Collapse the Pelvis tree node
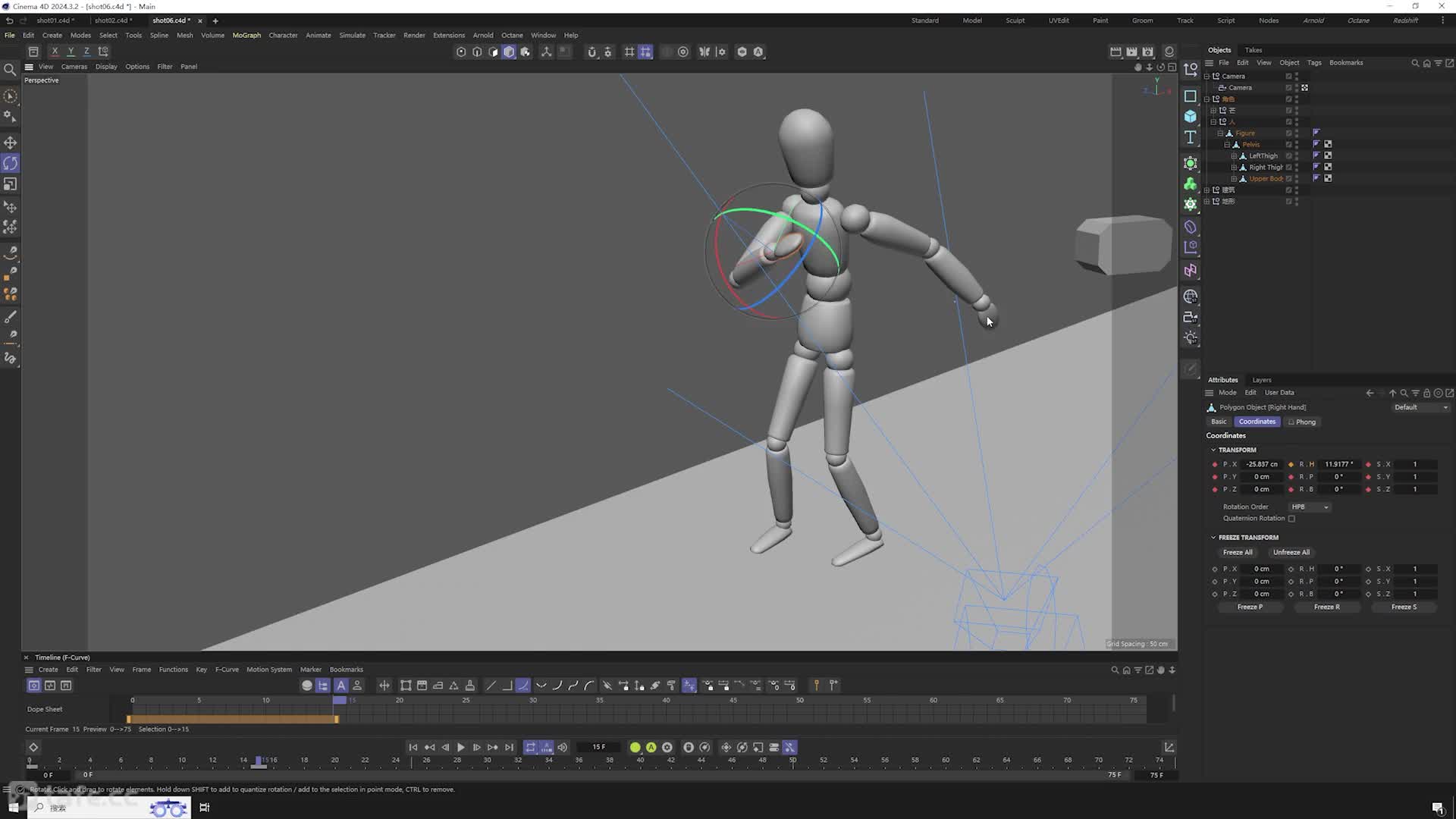 point(1227,145)
